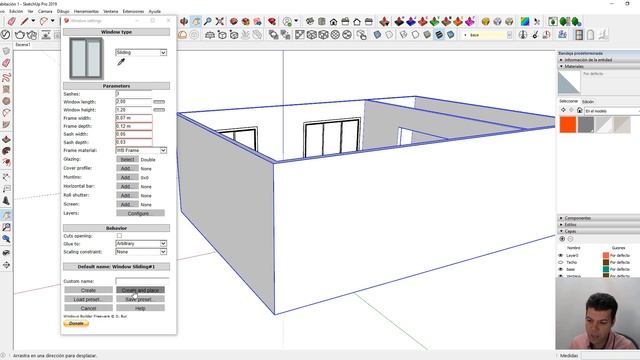Activate the Pan hand tool

point(196,22)
